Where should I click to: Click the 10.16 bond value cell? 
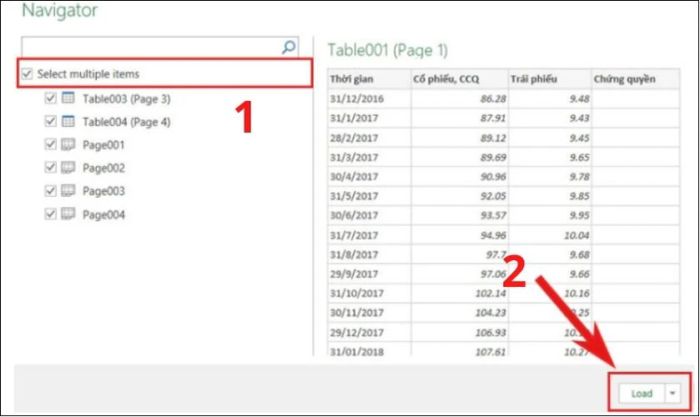tap(550, 293)
